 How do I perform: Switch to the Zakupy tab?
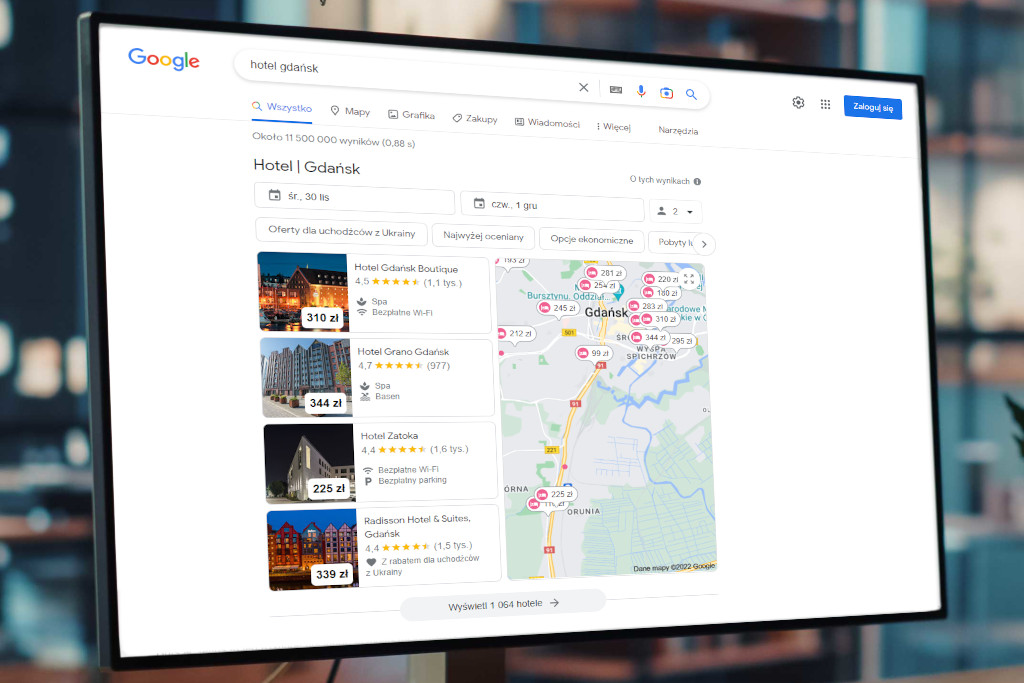pos(475,118)
